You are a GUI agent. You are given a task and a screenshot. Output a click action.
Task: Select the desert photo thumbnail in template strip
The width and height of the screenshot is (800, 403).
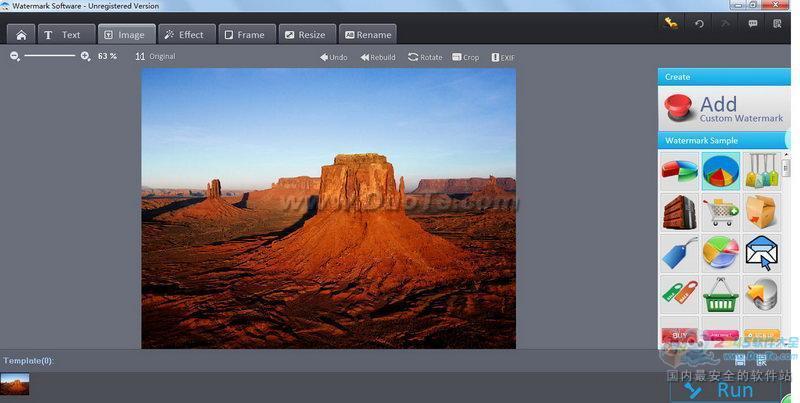(x=15, y=384)
